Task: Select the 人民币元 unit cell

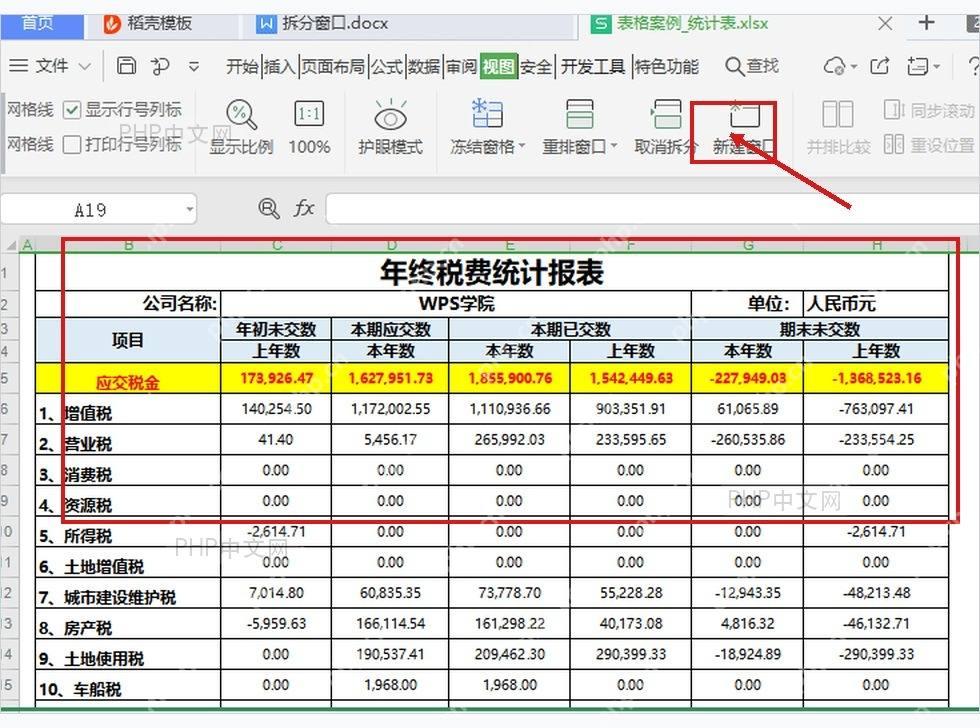Action: [x=876, y=304]
